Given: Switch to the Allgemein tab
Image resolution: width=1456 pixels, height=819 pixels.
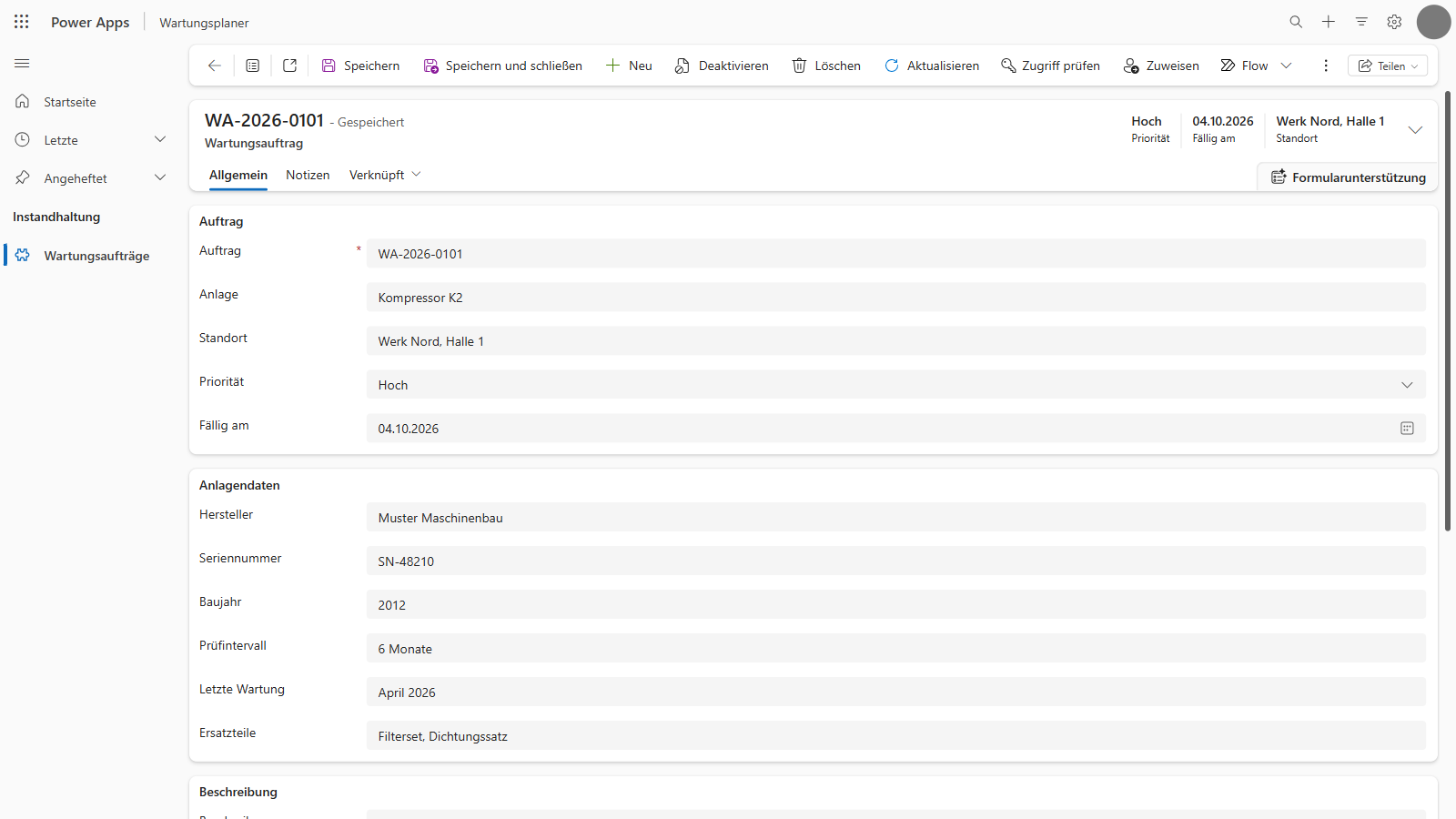Looking at the screenshot, I should [238, 175].
